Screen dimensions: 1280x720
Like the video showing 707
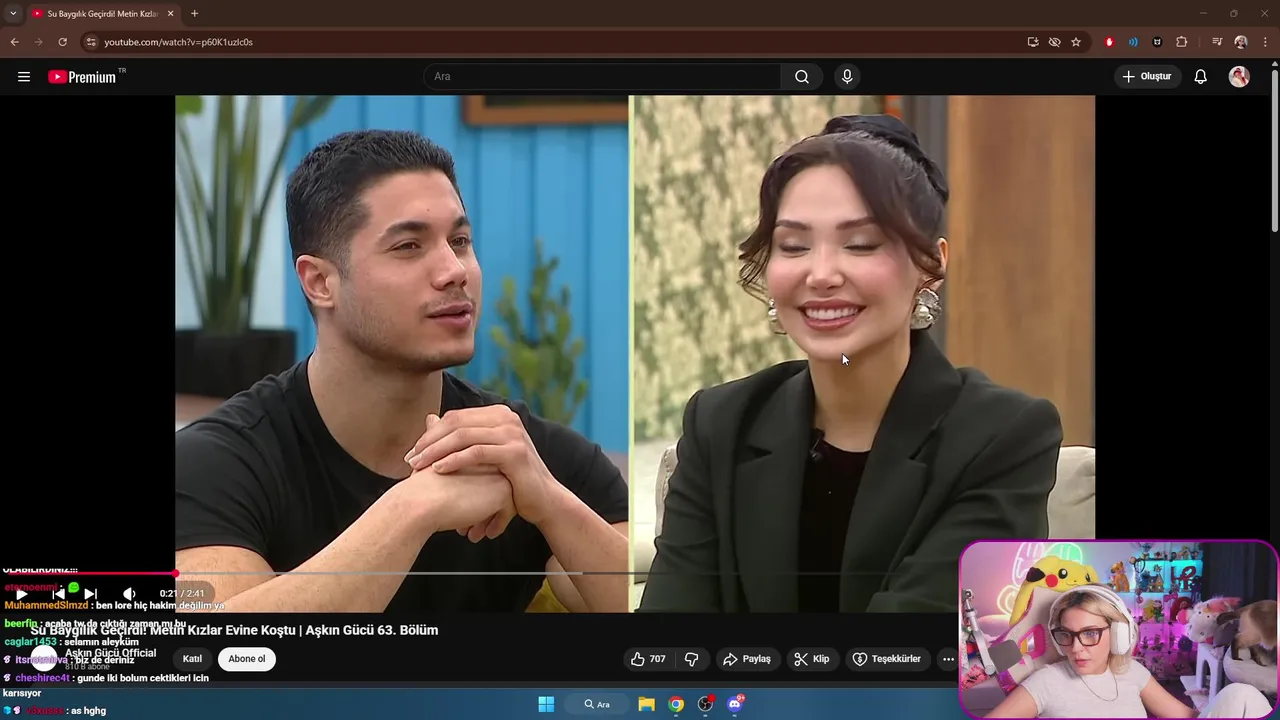click(x=647, y=659)
